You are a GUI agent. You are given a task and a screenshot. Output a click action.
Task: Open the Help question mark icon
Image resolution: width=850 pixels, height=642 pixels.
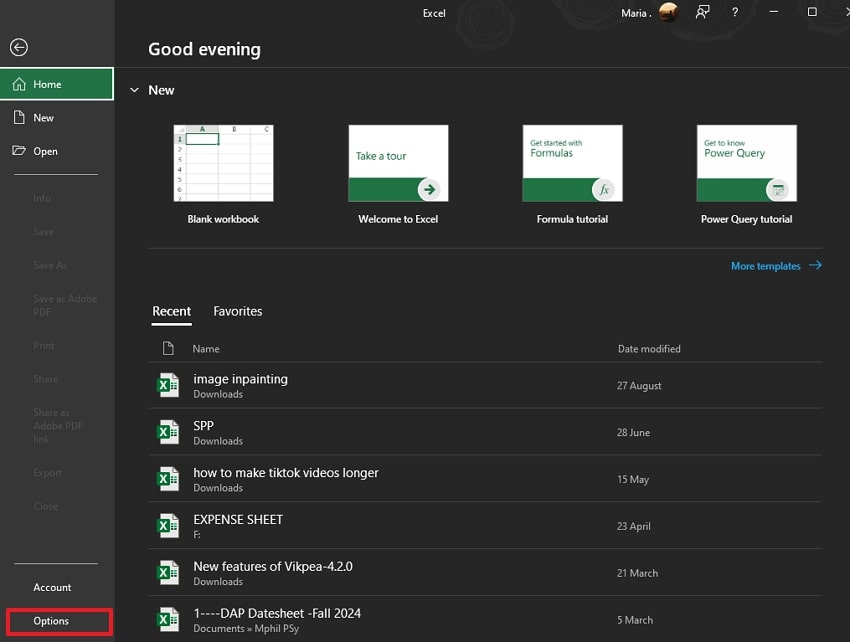pyautogui.click(x=734, y=12)
